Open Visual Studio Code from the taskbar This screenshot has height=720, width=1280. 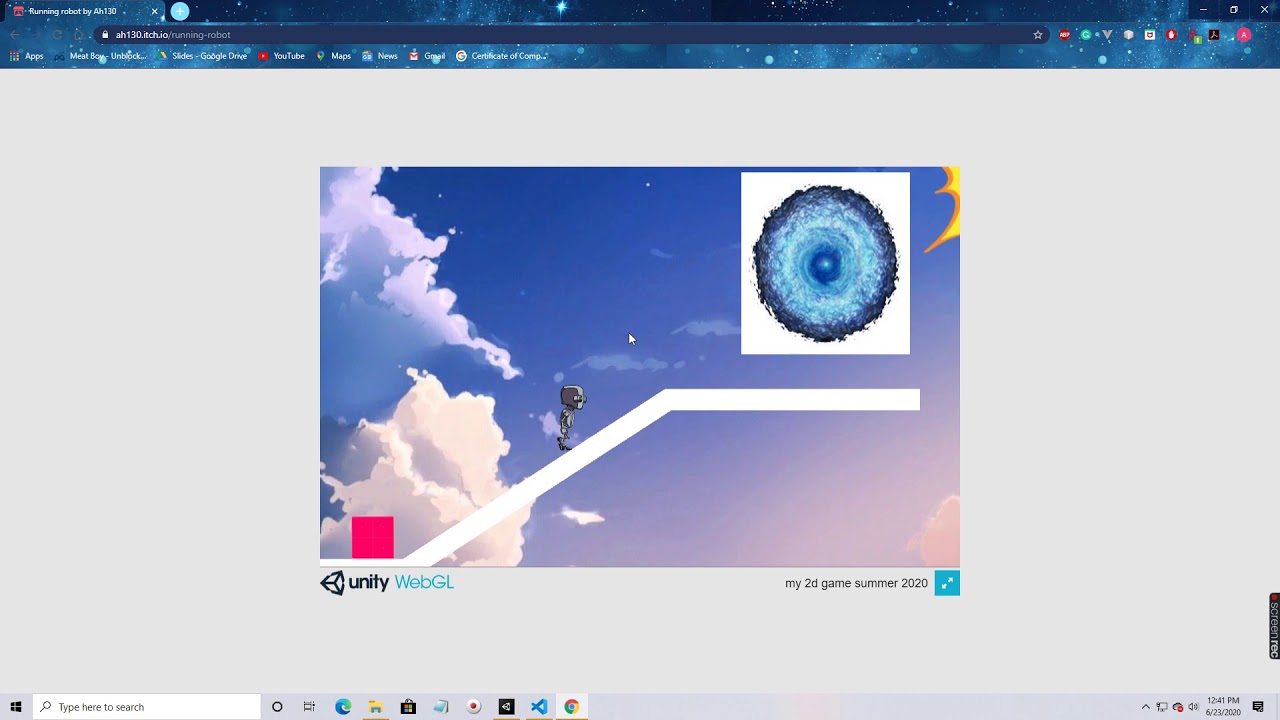coord(538,707)
